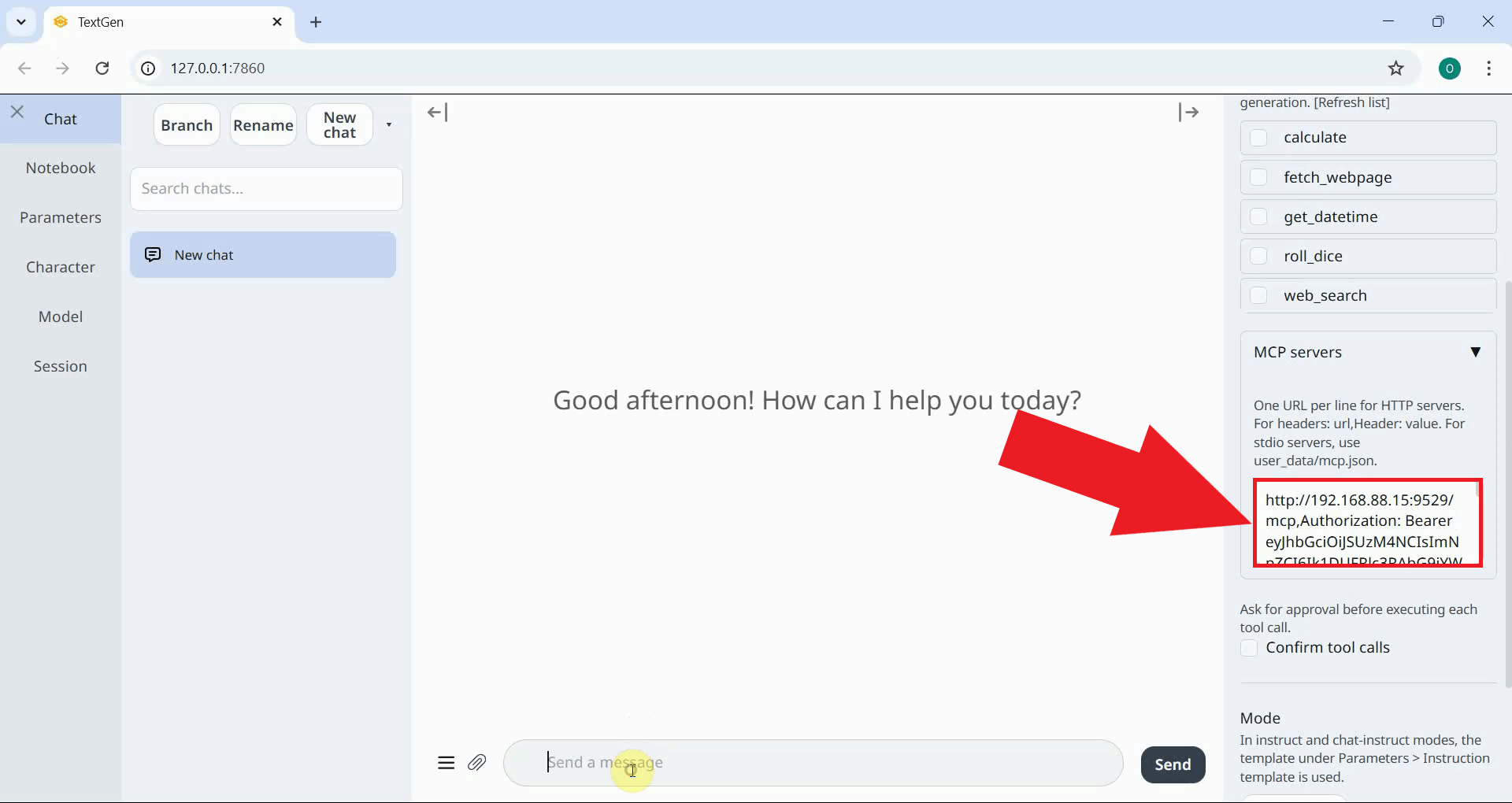Tick the Confirm tool calls checkbox
Image resolution: width=1512 pixels, height=803 pixels.
tap(1249, 648)
